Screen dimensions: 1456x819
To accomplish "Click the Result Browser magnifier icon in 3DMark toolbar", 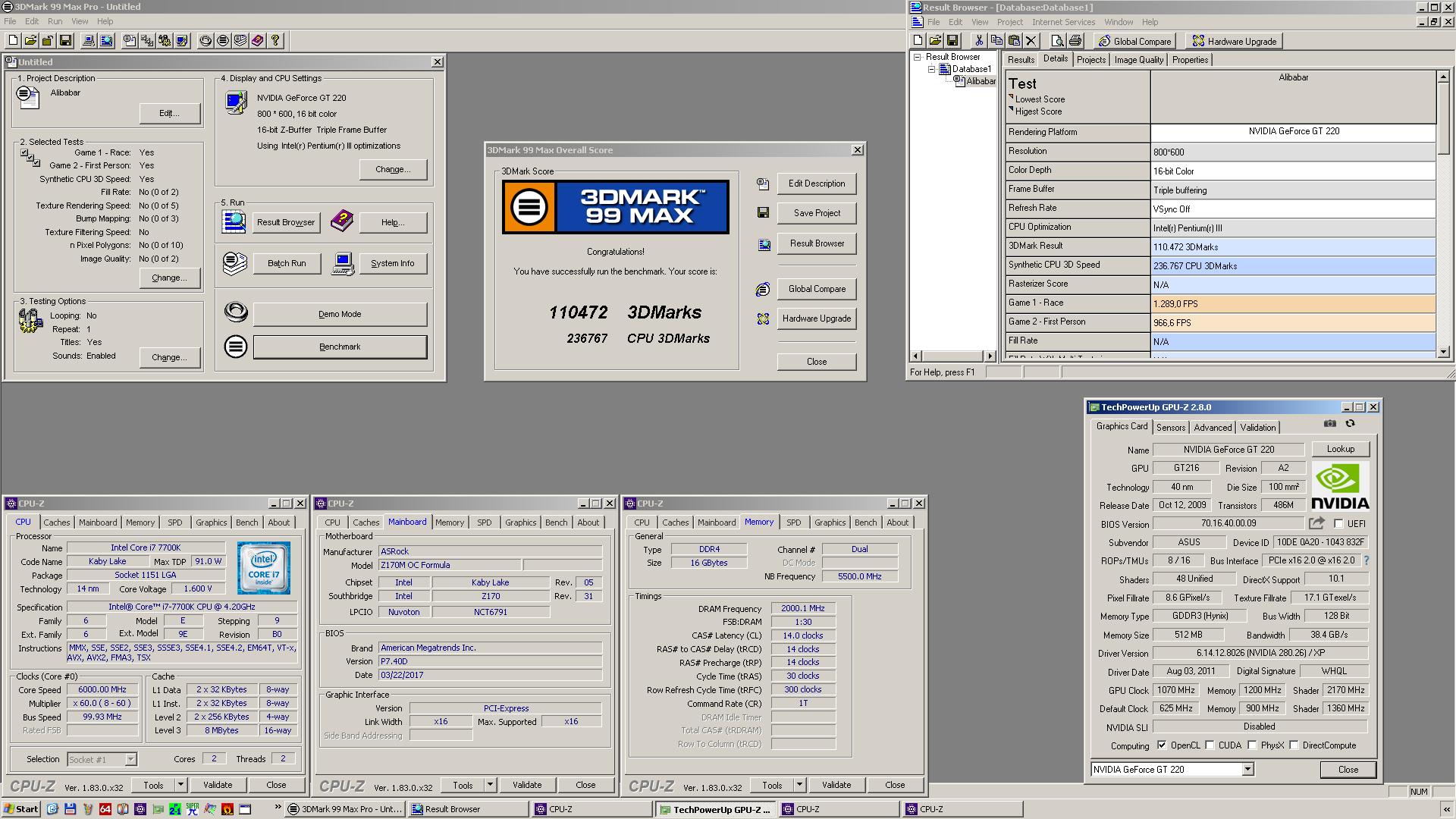I will pyautogui.click(x=106, y=41).
